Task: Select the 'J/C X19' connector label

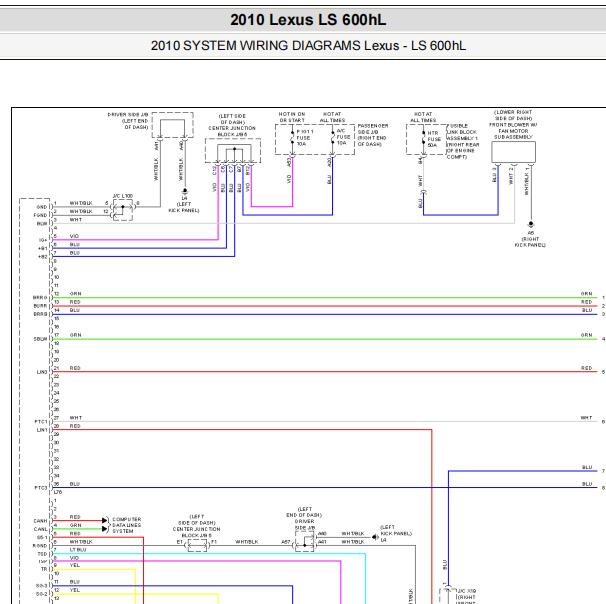Action: click(466, 591)
